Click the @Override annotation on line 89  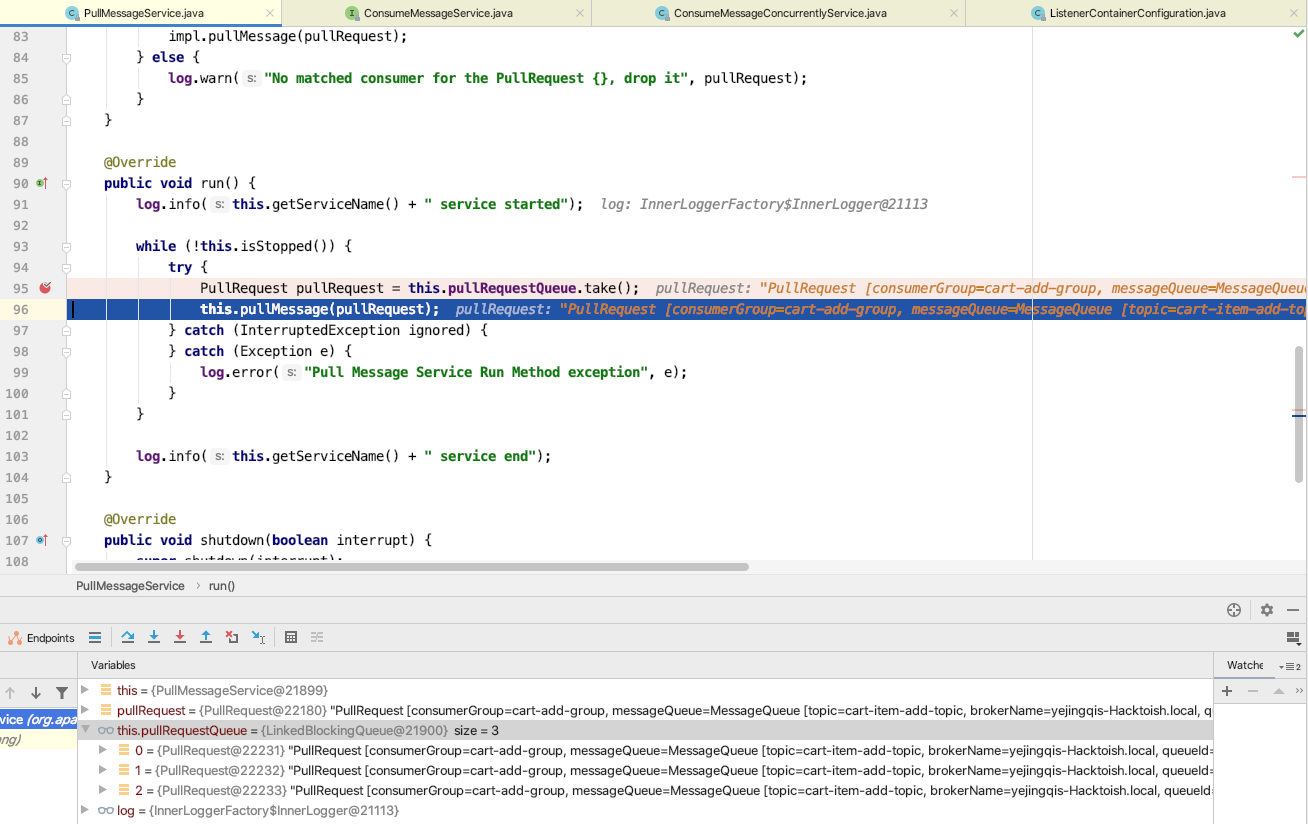click(140, 162)
